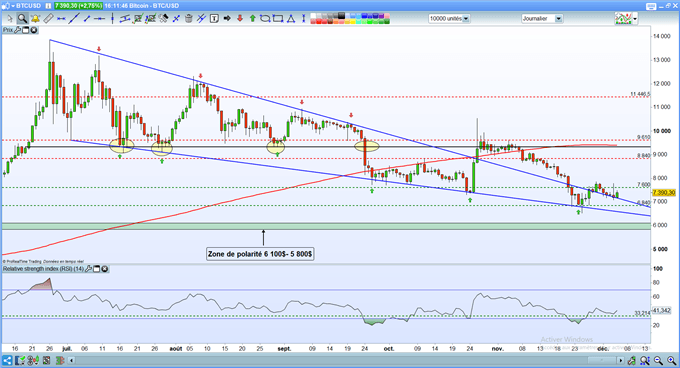Select the red down arrow marker
680x368 pixels.
pyautogui.click(x=240, y=19)
